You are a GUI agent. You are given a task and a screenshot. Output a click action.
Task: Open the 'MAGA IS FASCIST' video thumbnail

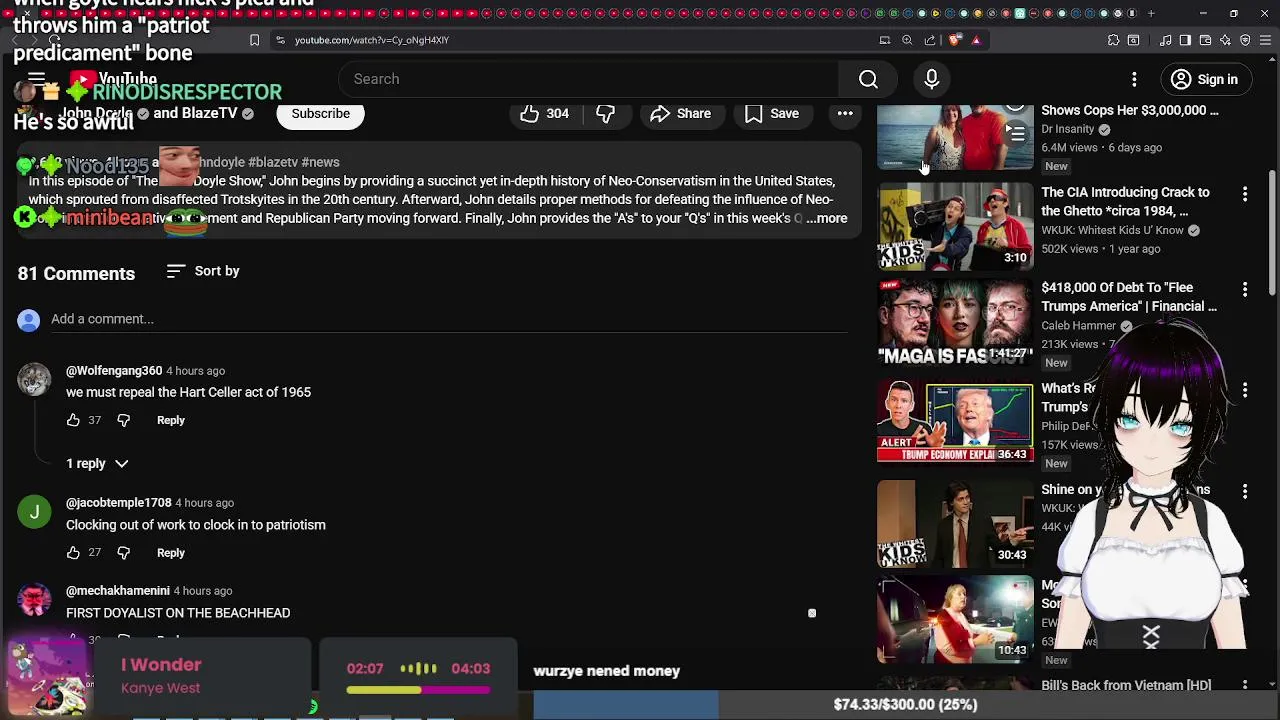(x=955, y=322)
